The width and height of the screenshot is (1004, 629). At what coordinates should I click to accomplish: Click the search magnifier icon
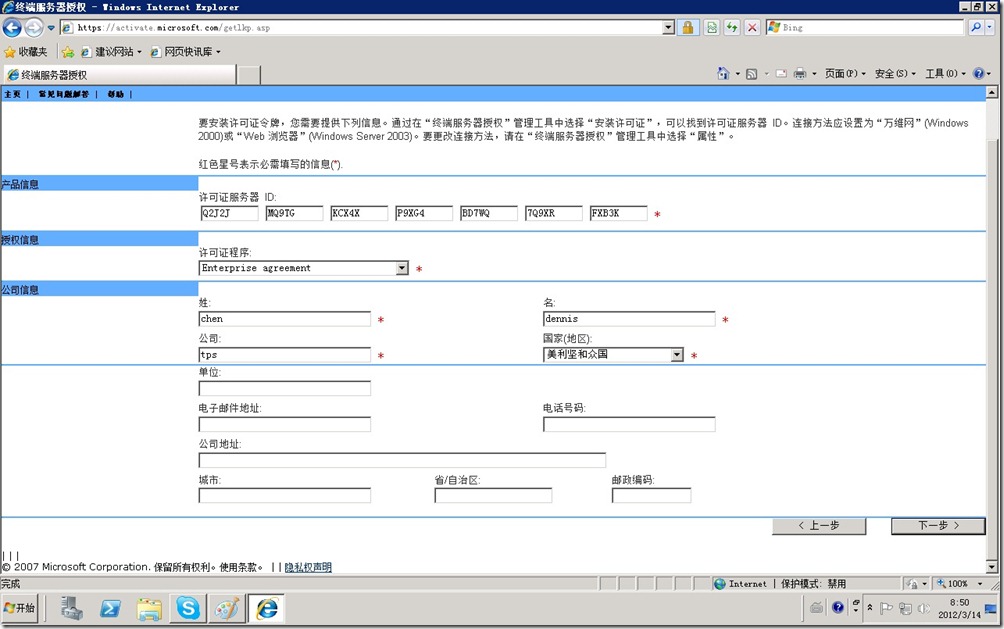click(x=975, y=28)
